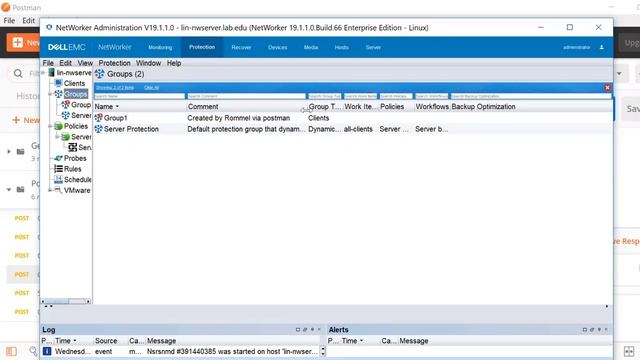Viewport: 640px width, 360px height.
Task: Click the Group1 child icon in tree
Action: [x=65, y=105]
